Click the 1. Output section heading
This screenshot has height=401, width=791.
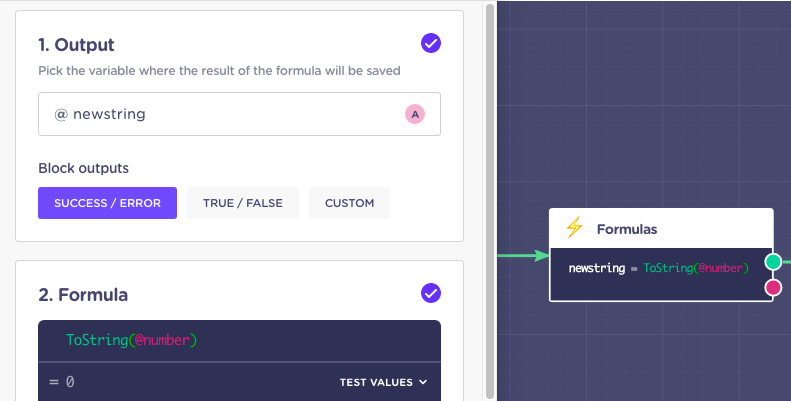pos(76,44)
